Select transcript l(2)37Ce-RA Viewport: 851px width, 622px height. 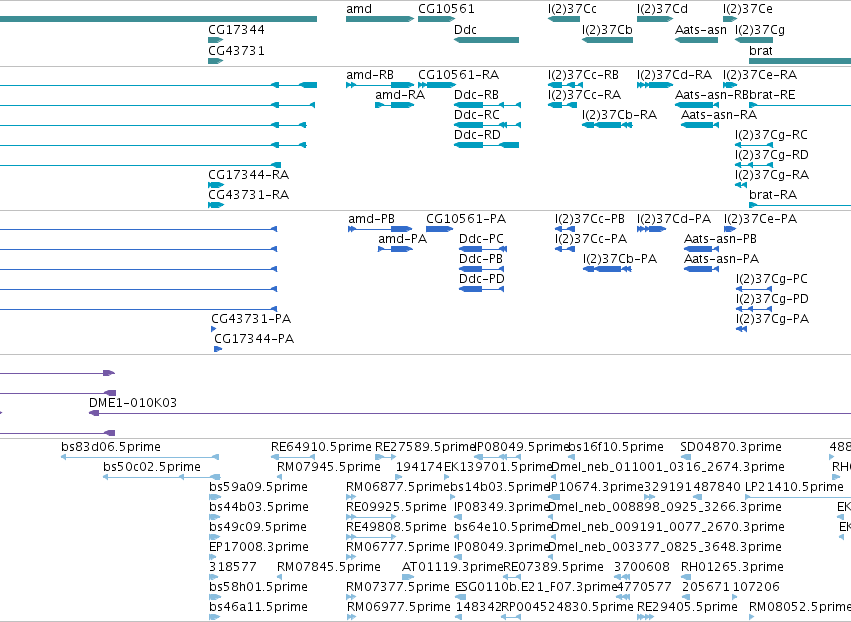coord(760,74)
